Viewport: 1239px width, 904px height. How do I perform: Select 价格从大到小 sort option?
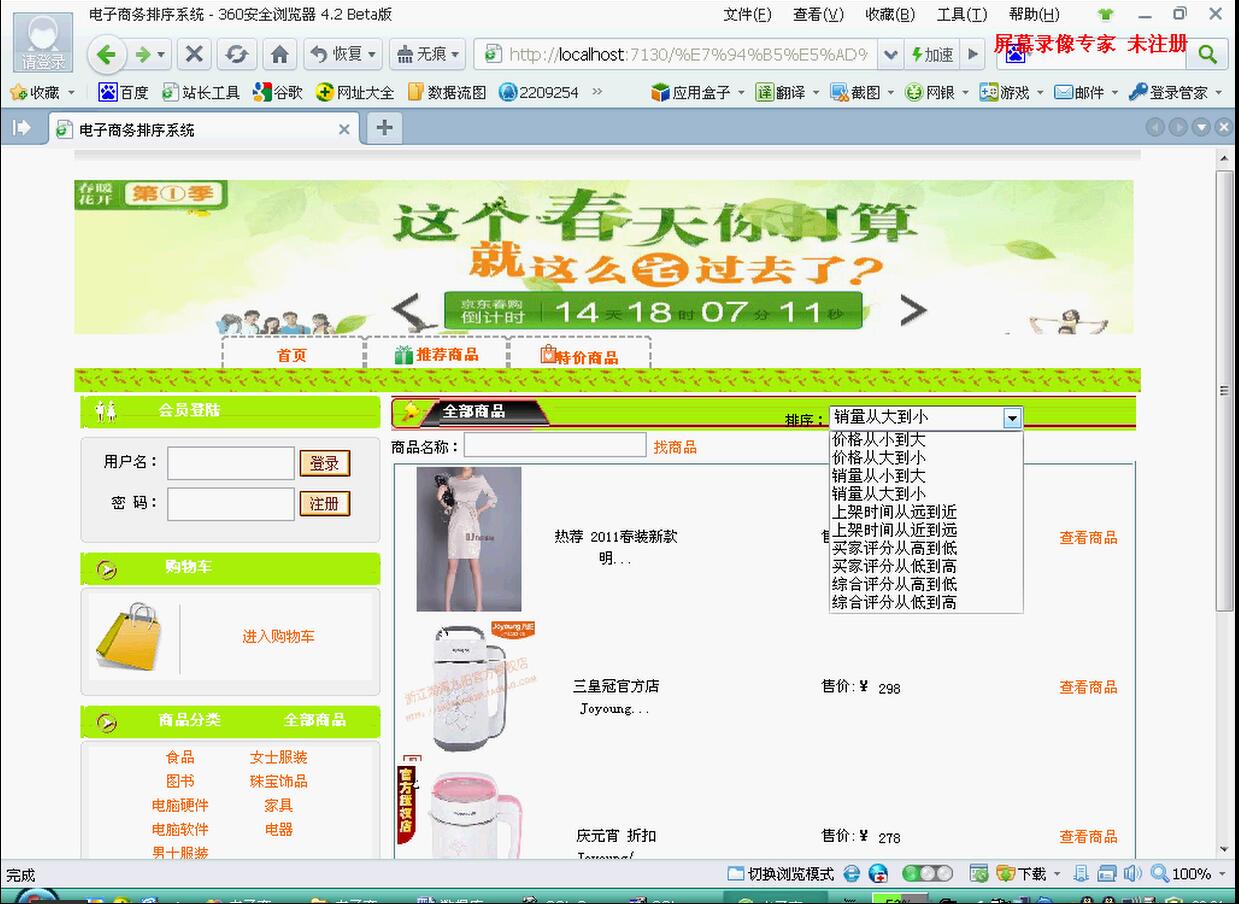pos(879,457)
